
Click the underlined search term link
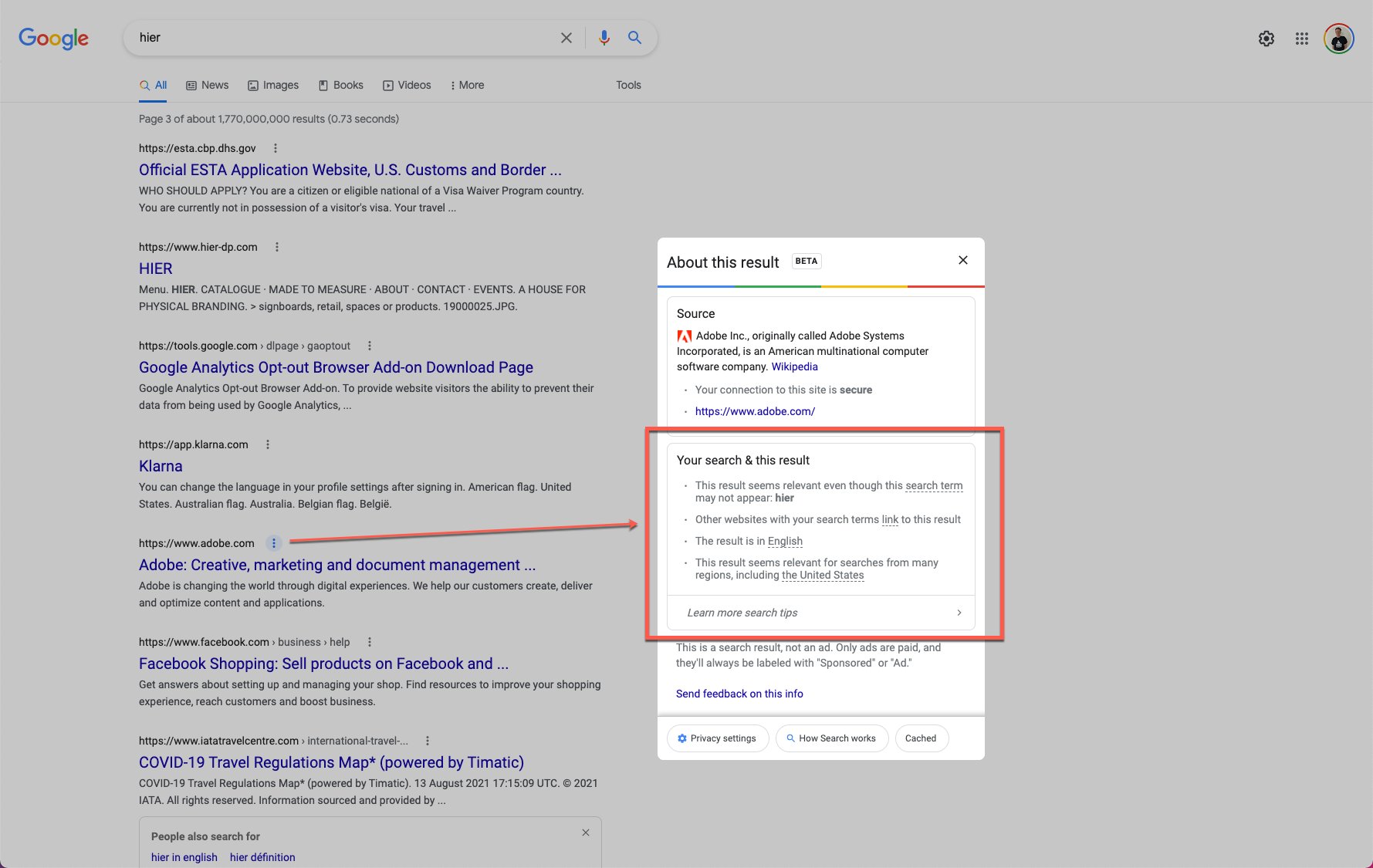click(x=934, y=485)
